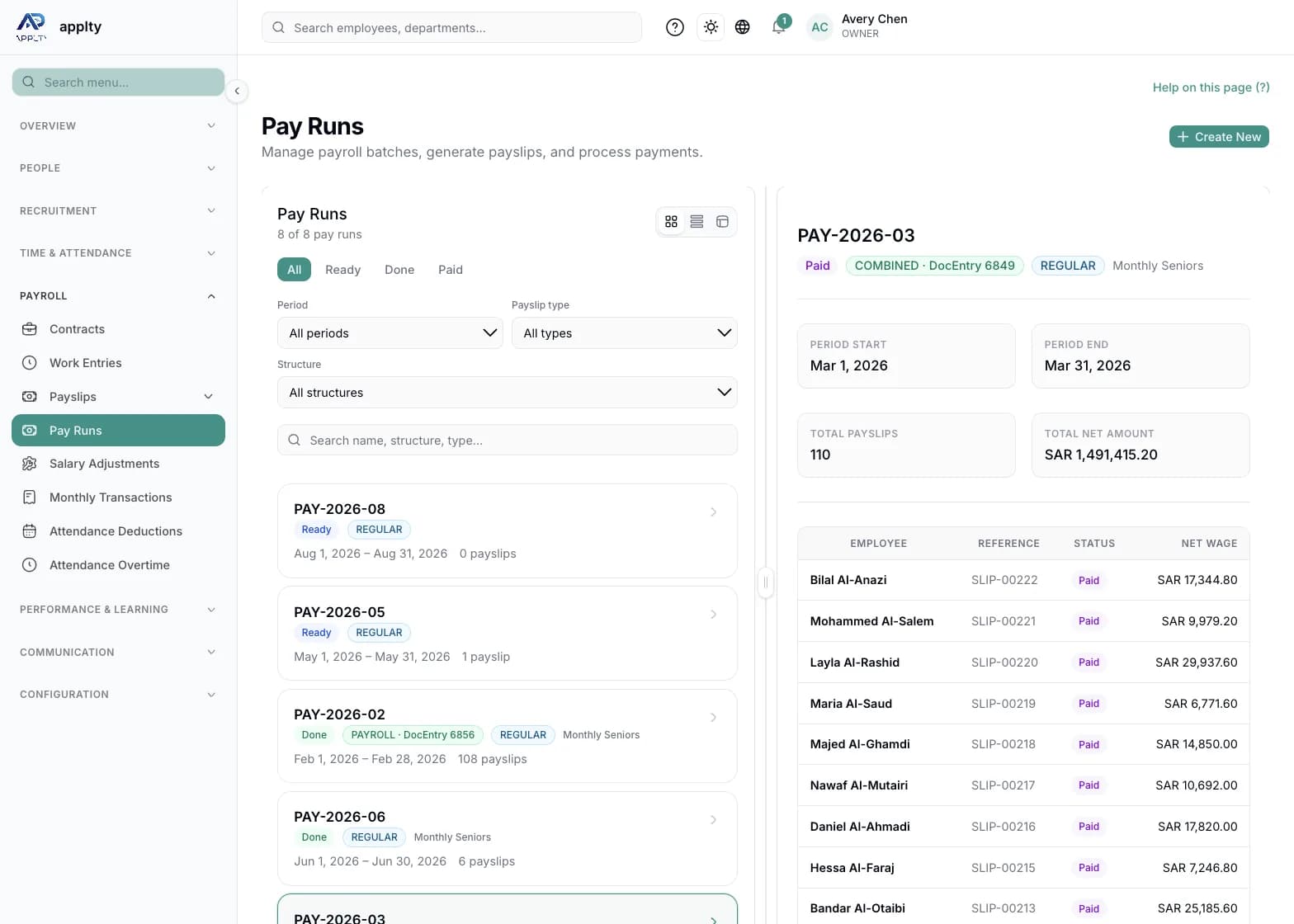This screenshot has height=924, width=1294.
Task: Select the Paid filter tab
Action: tap(451, 270)
